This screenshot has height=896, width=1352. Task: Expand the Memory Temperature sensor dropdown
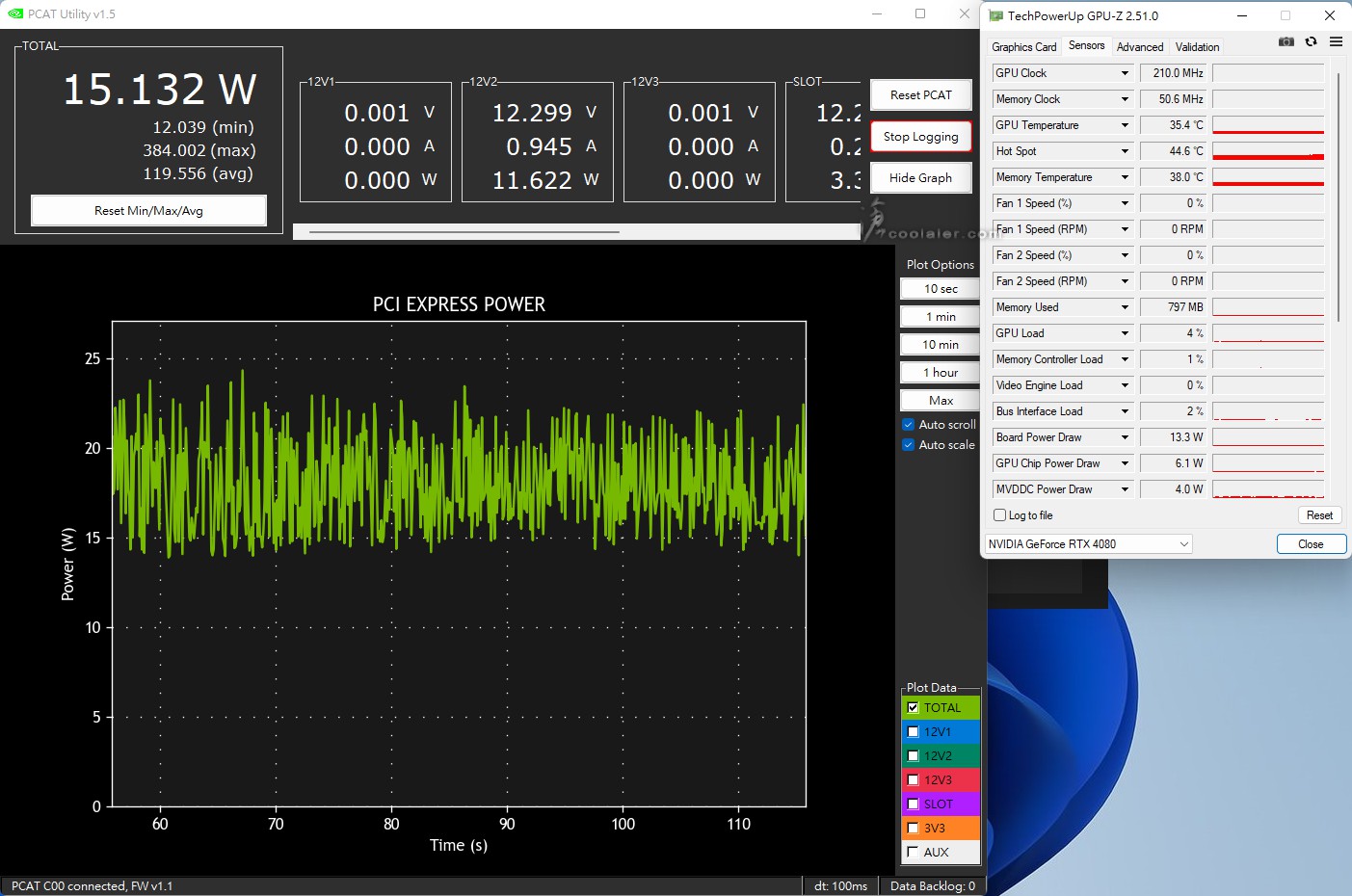(1125, 177)
